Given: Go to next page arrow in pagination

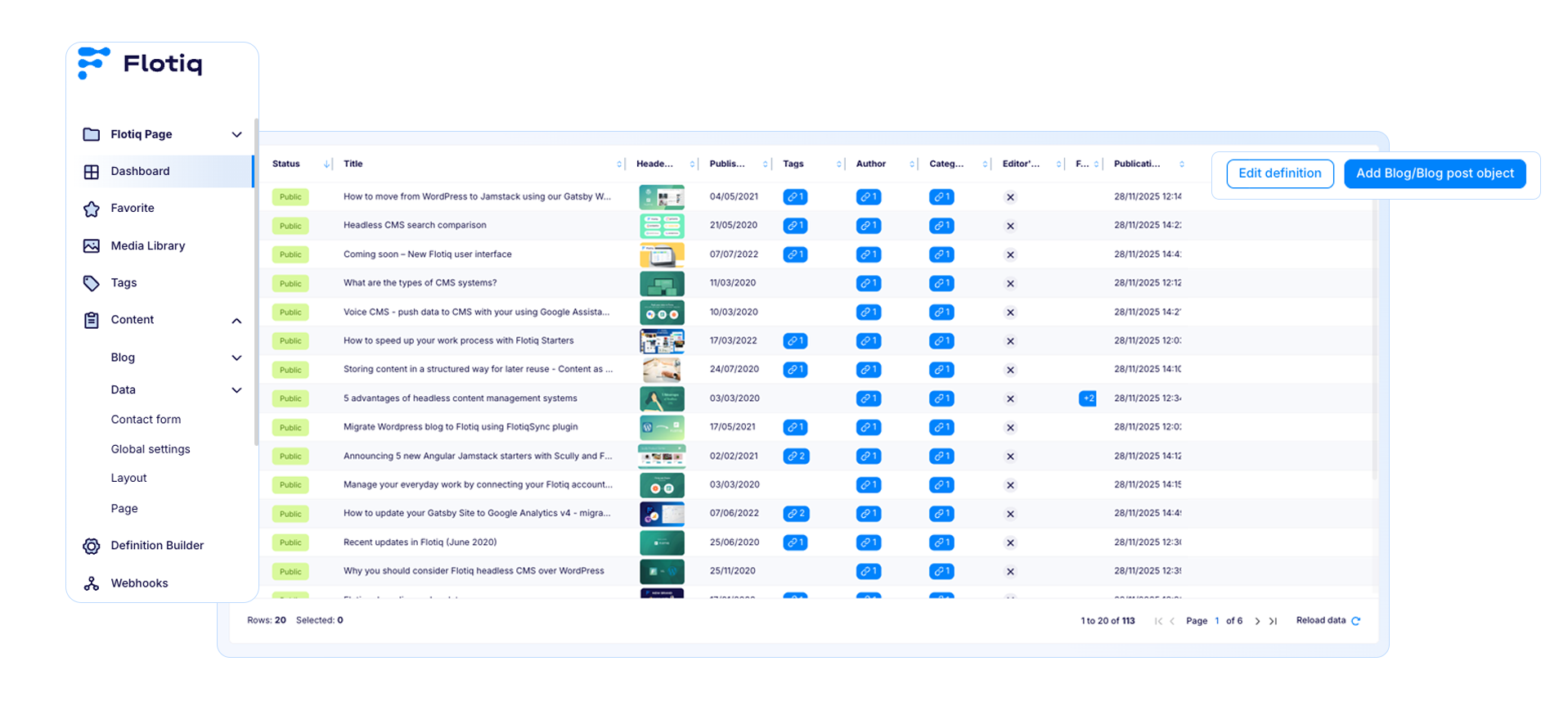Looking at the screenshot, I should [1257, 621].
